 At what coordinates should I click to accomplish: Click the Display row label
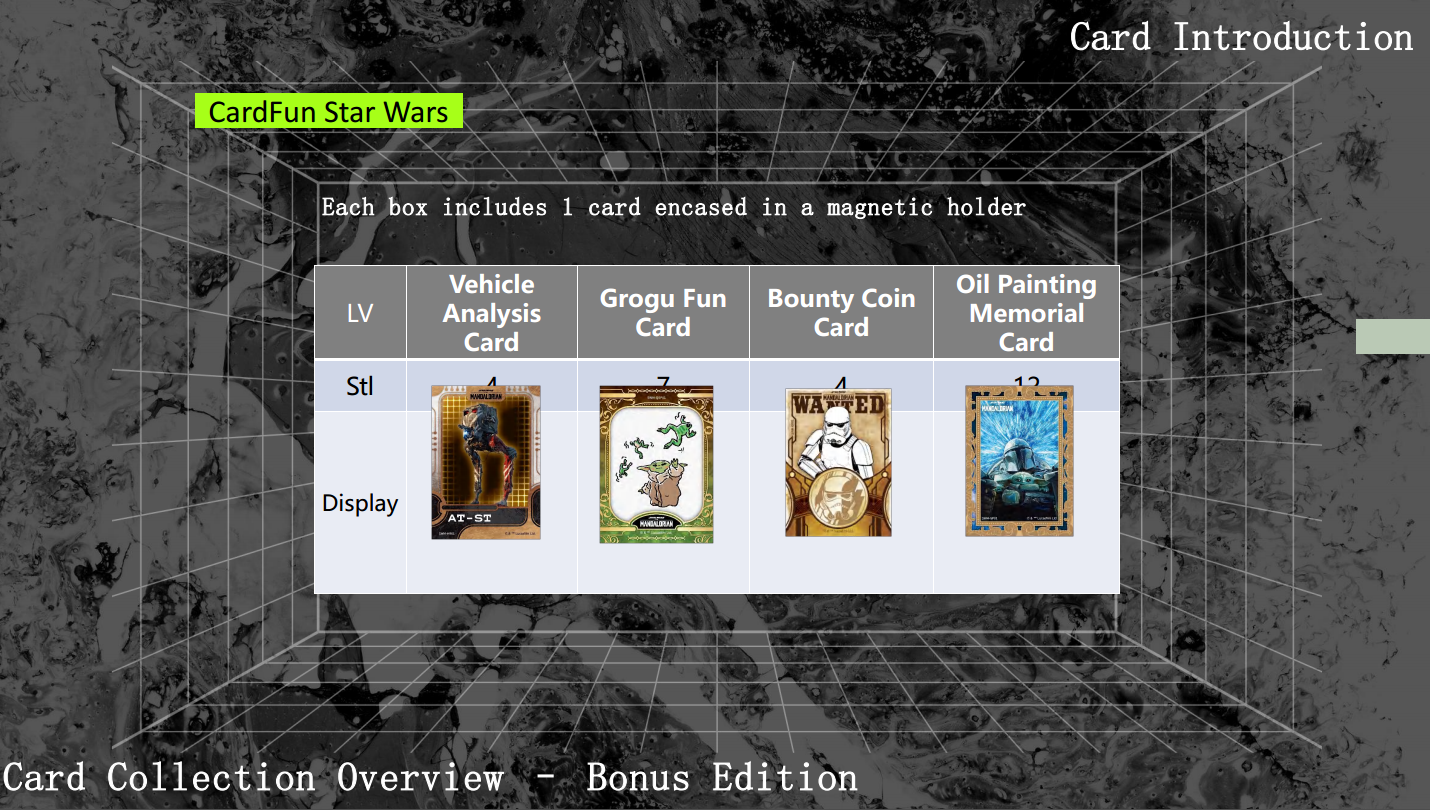[x=360, y=503]
